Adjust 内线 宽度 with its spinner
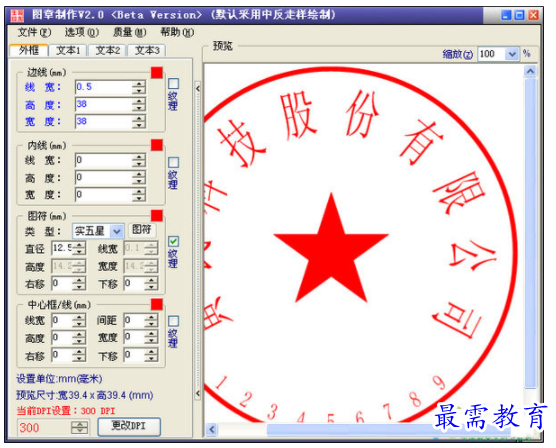This screenshot has height=448, width=556. (x=139, y=195)
